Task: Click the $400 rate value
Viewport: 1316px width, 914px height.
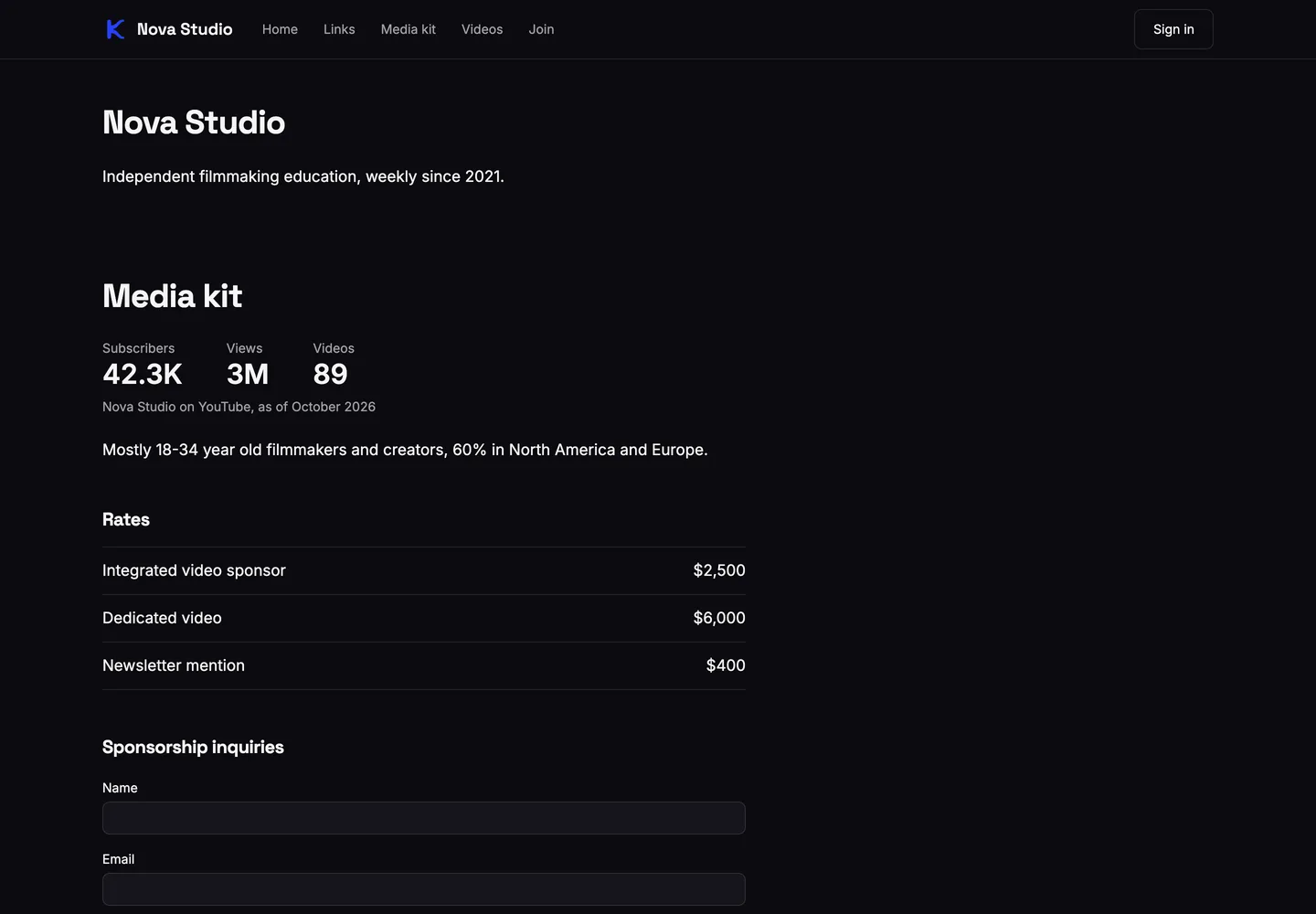Action: point(726,665)
